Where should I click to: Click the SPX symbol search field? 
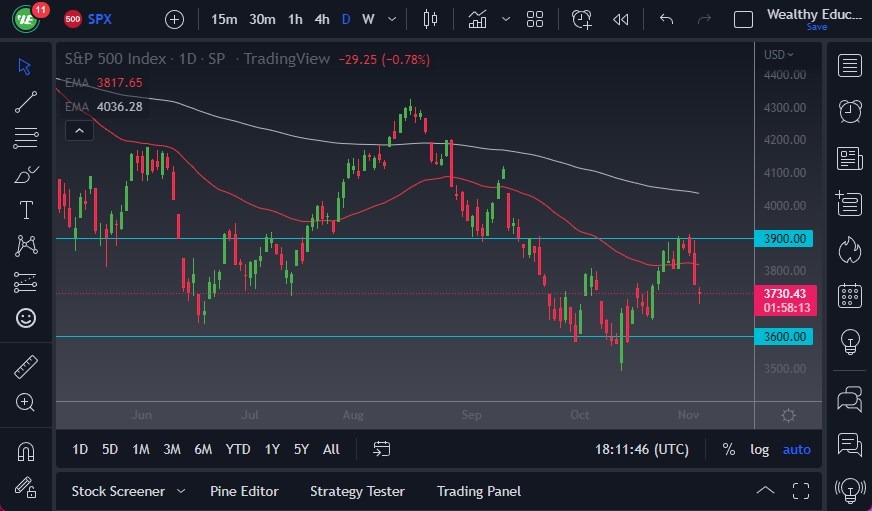[x=100, y=19]
